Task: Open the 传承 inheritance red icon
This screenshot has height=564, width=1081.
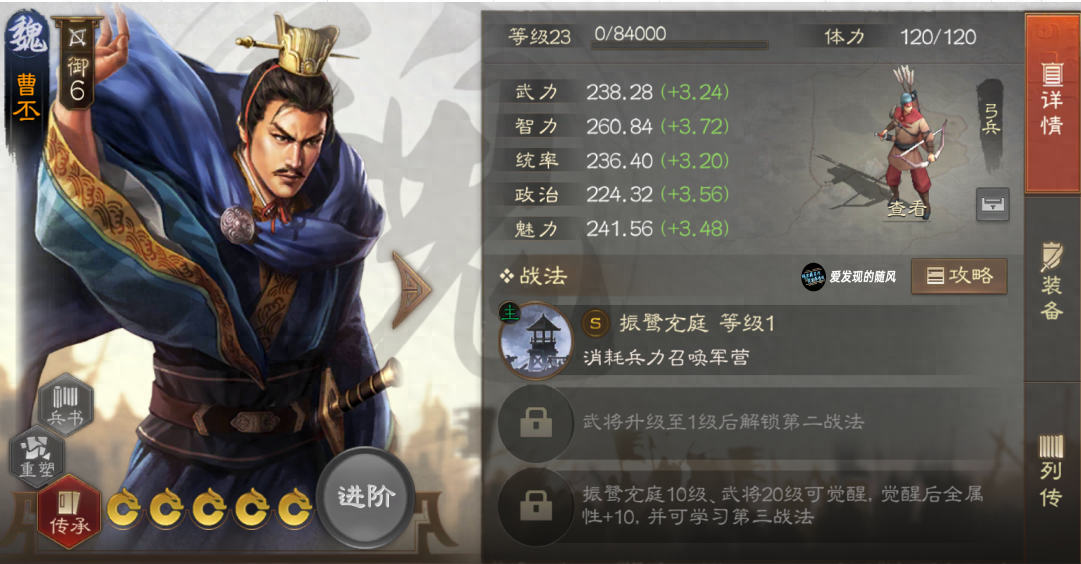Action: [x=70, y=512]
